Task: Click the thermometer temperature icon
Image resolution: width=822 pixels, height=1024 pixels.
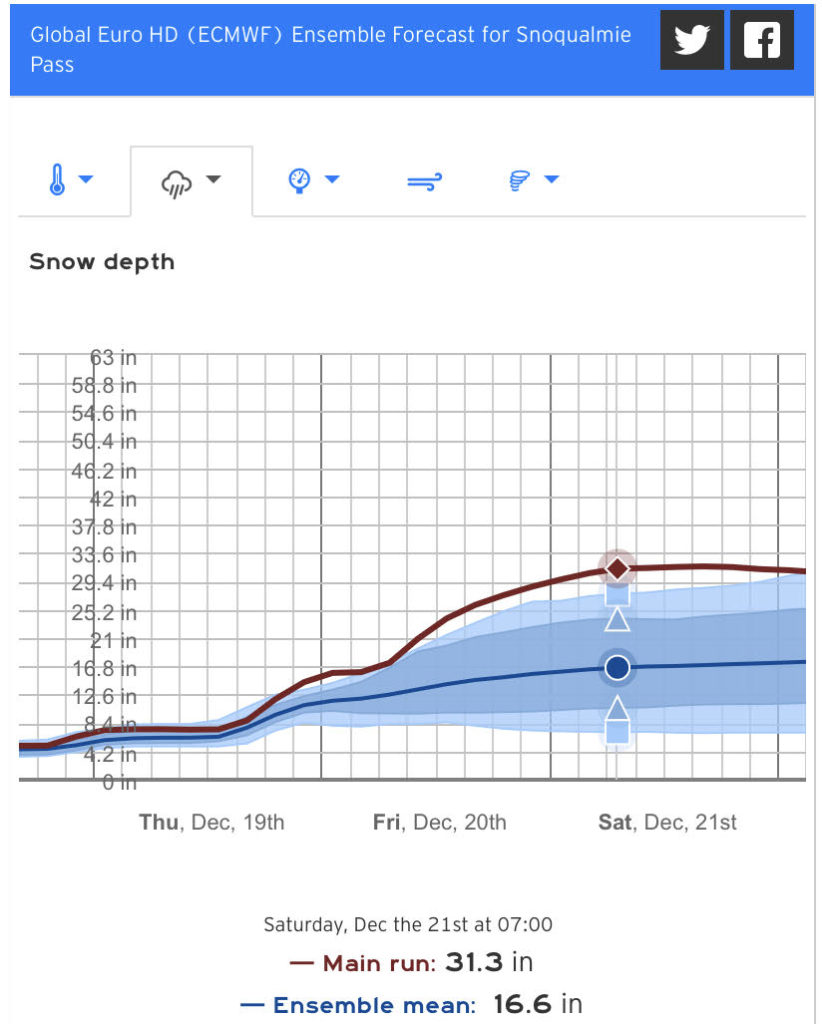Action: click(x=57, y=181)
